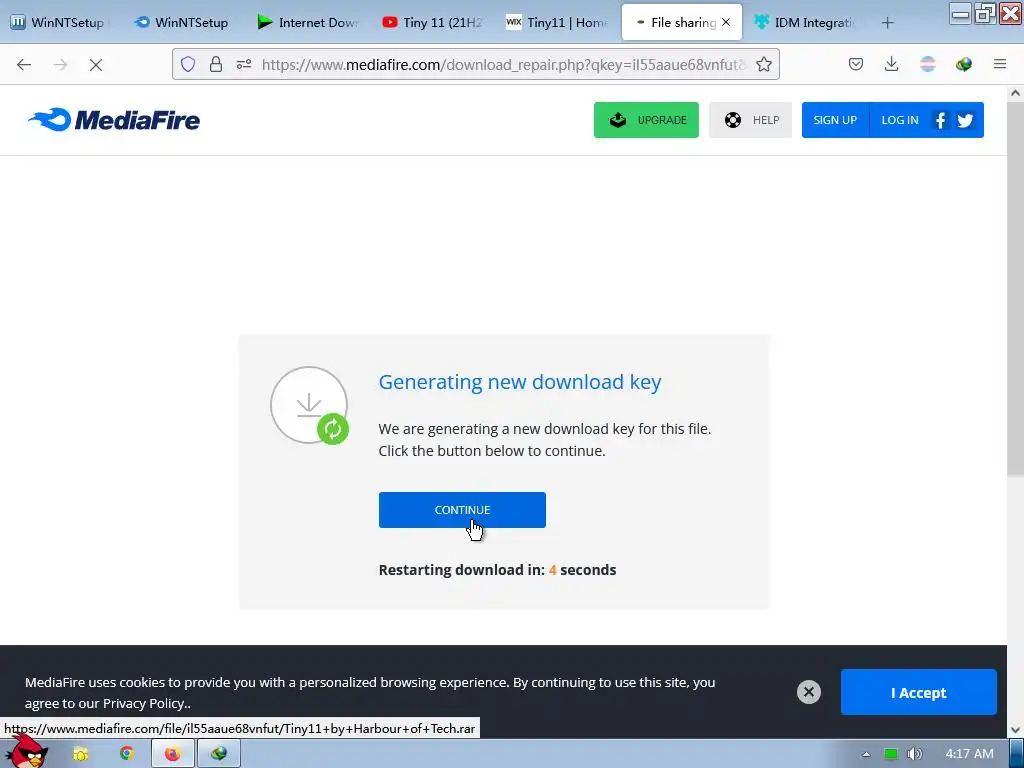Open site permissions icon in address bar
Viewport: 1024px width, 768px height.
(244, 64)
